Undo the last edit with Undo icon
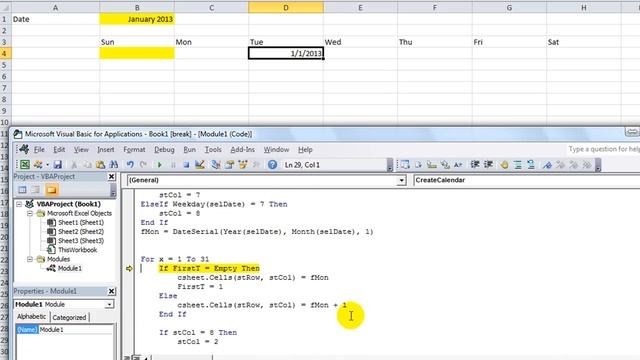The width and height of the screenshot is (640, 360). [130, 164]
